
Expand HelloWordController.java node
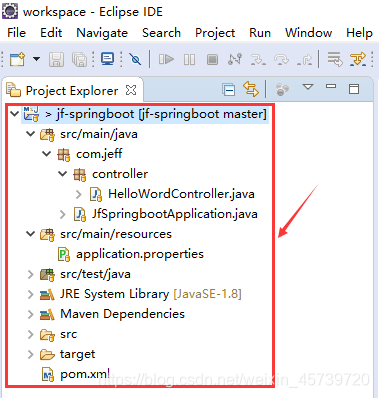tap(79, 194)
